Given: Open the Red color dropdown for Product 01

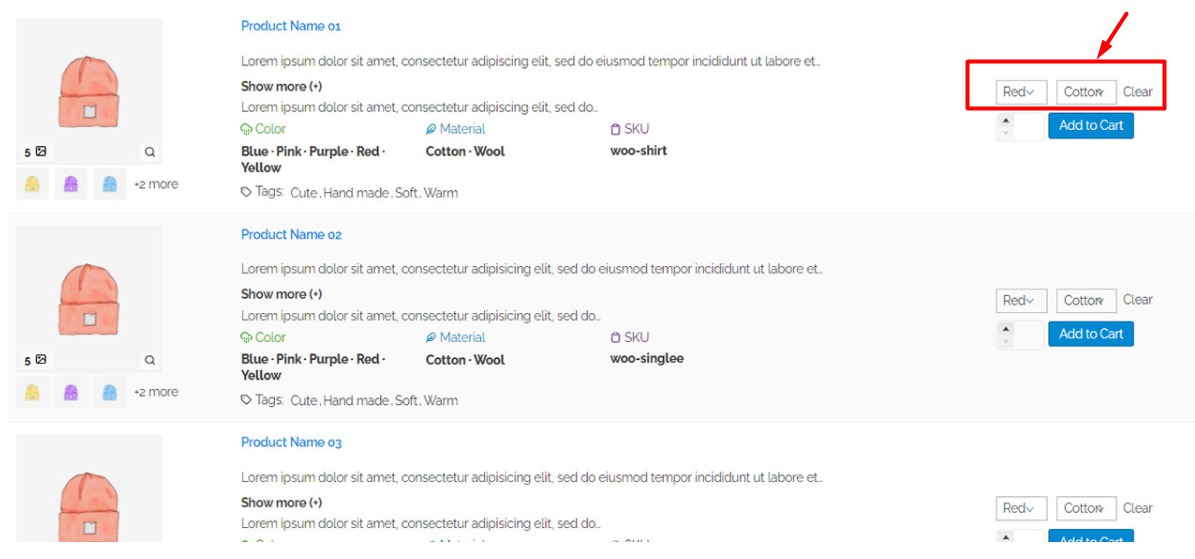Looking at the screenshot, I should [x=1021, y=92].
